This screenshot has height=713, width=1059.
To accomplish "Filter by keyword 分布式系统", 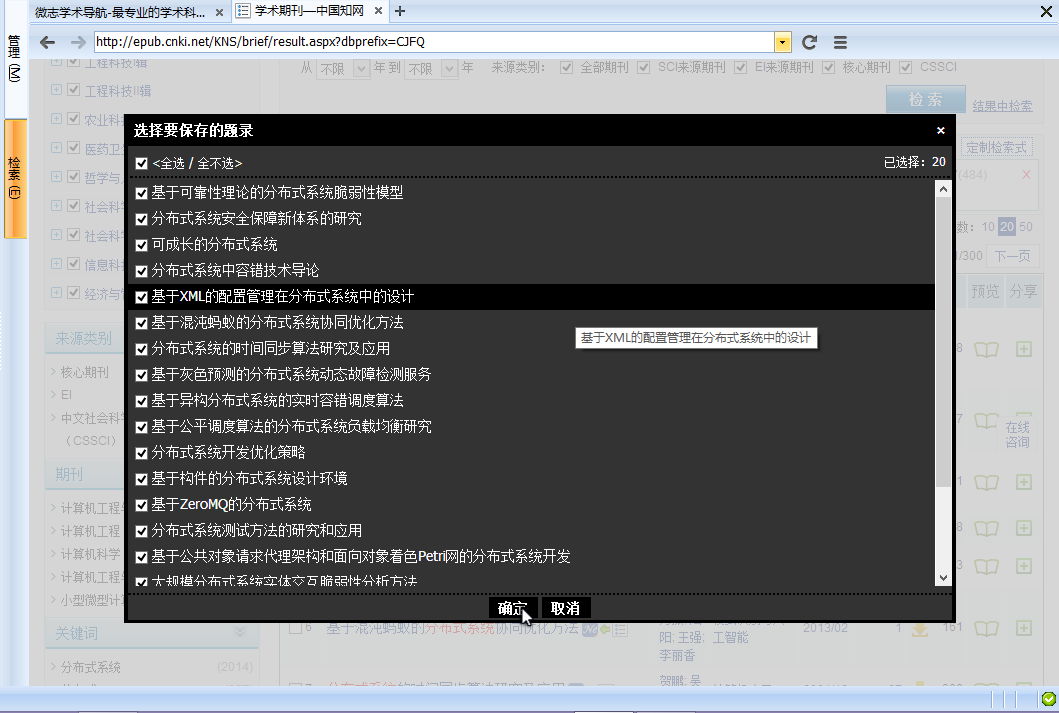I will pyautogui.click(x=91, y=667).
